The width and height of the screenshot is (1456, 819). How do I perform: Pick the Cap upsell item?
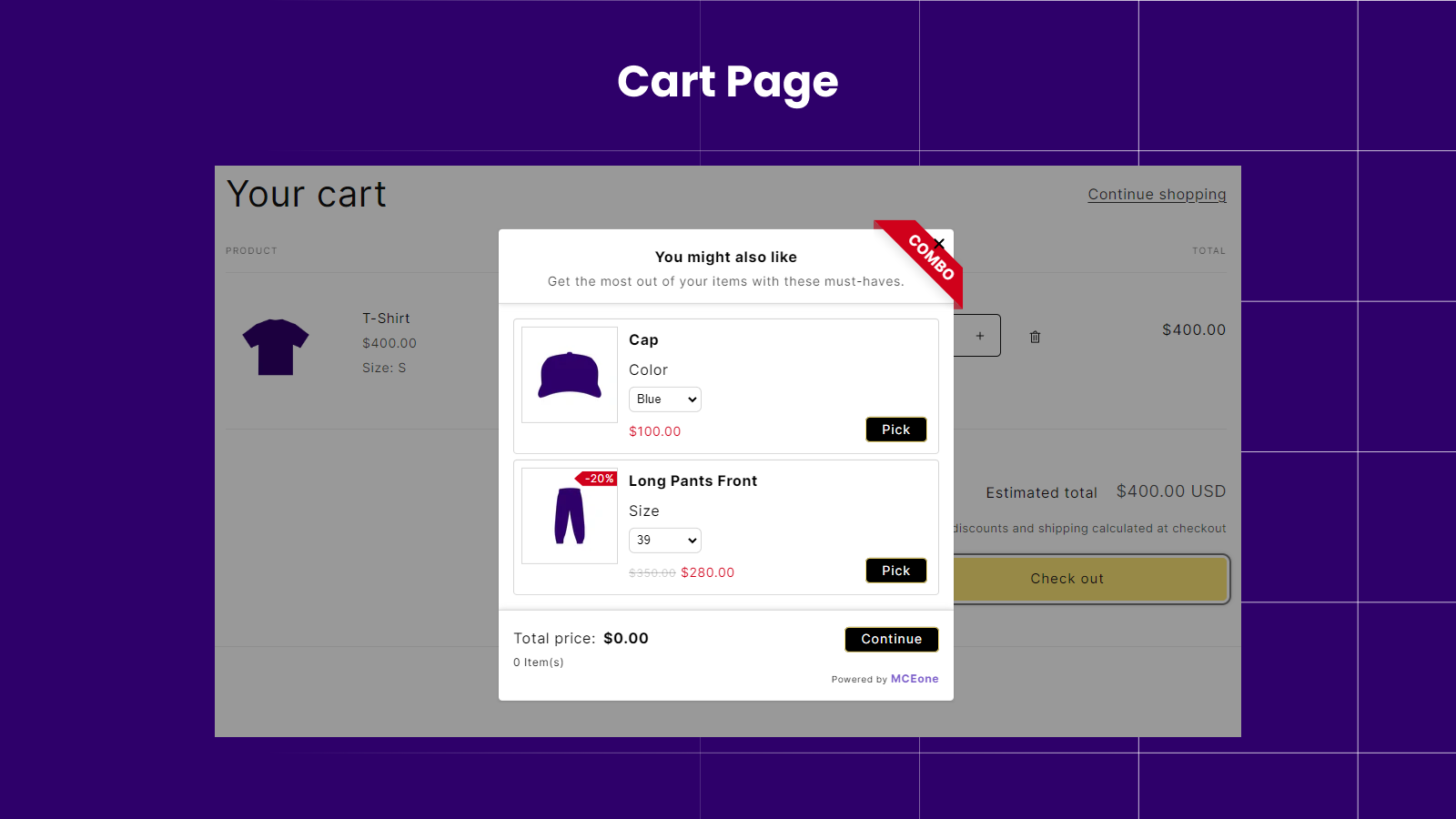(x=895, y=429)
